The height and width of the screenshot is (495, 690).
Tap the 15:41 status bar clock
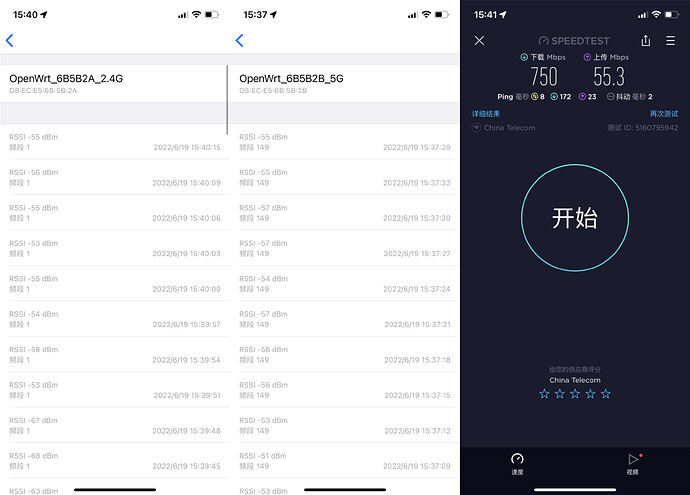(485, 15)
